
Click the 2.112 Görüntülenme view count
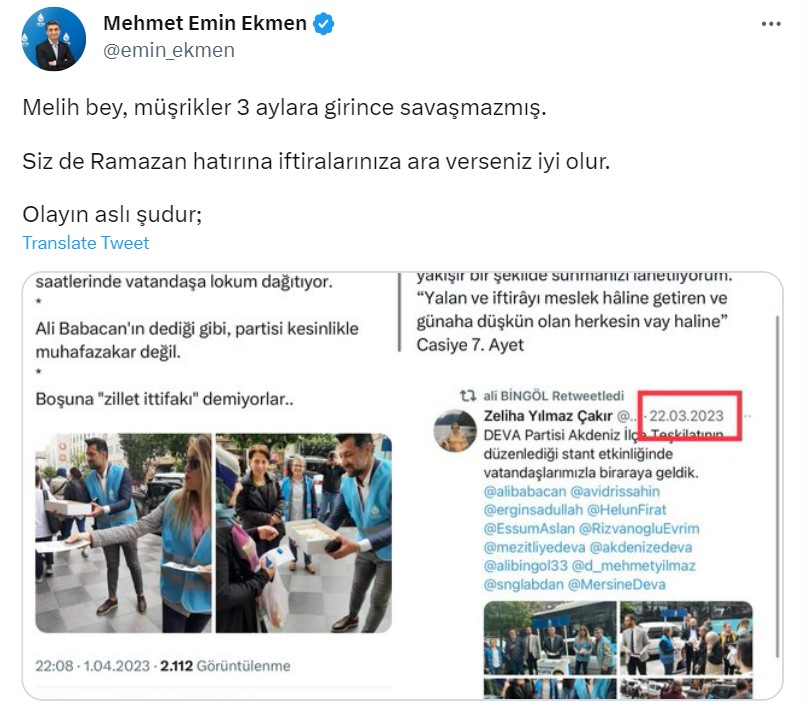point(225,666)
